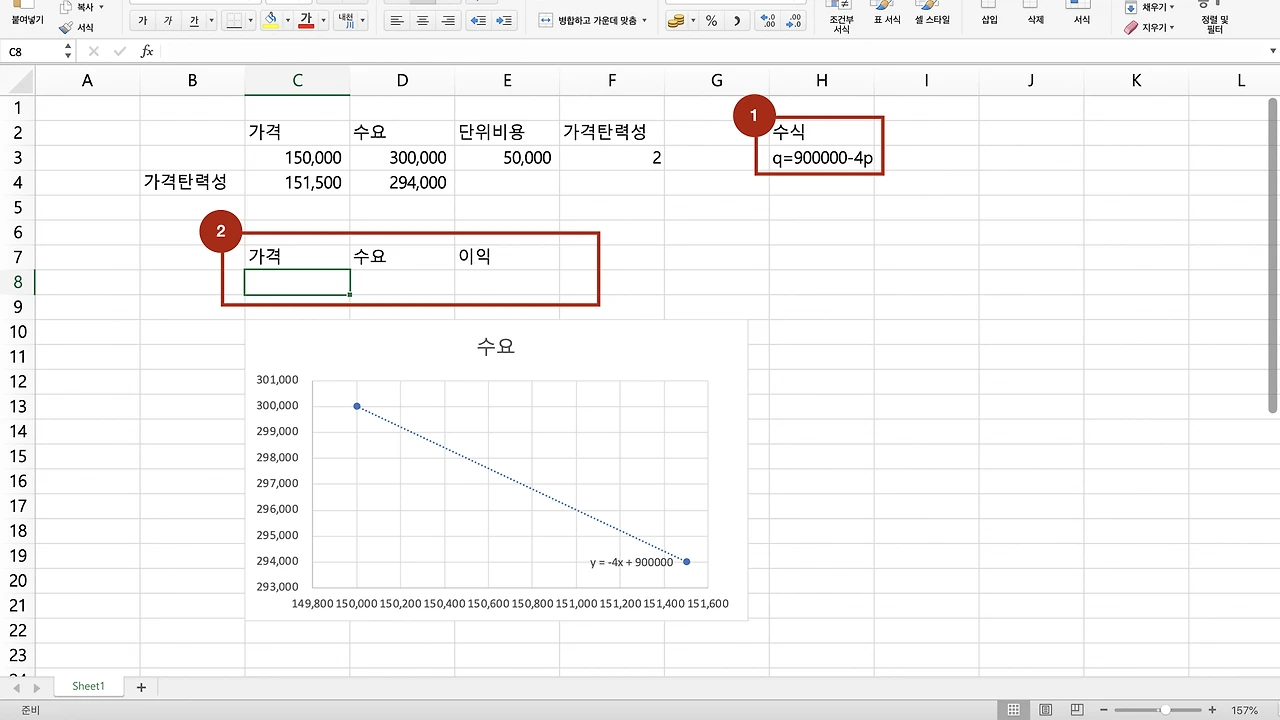Apply the yellow fill color bucket
Screen dimensions: 1280x720
coord(270,21)
